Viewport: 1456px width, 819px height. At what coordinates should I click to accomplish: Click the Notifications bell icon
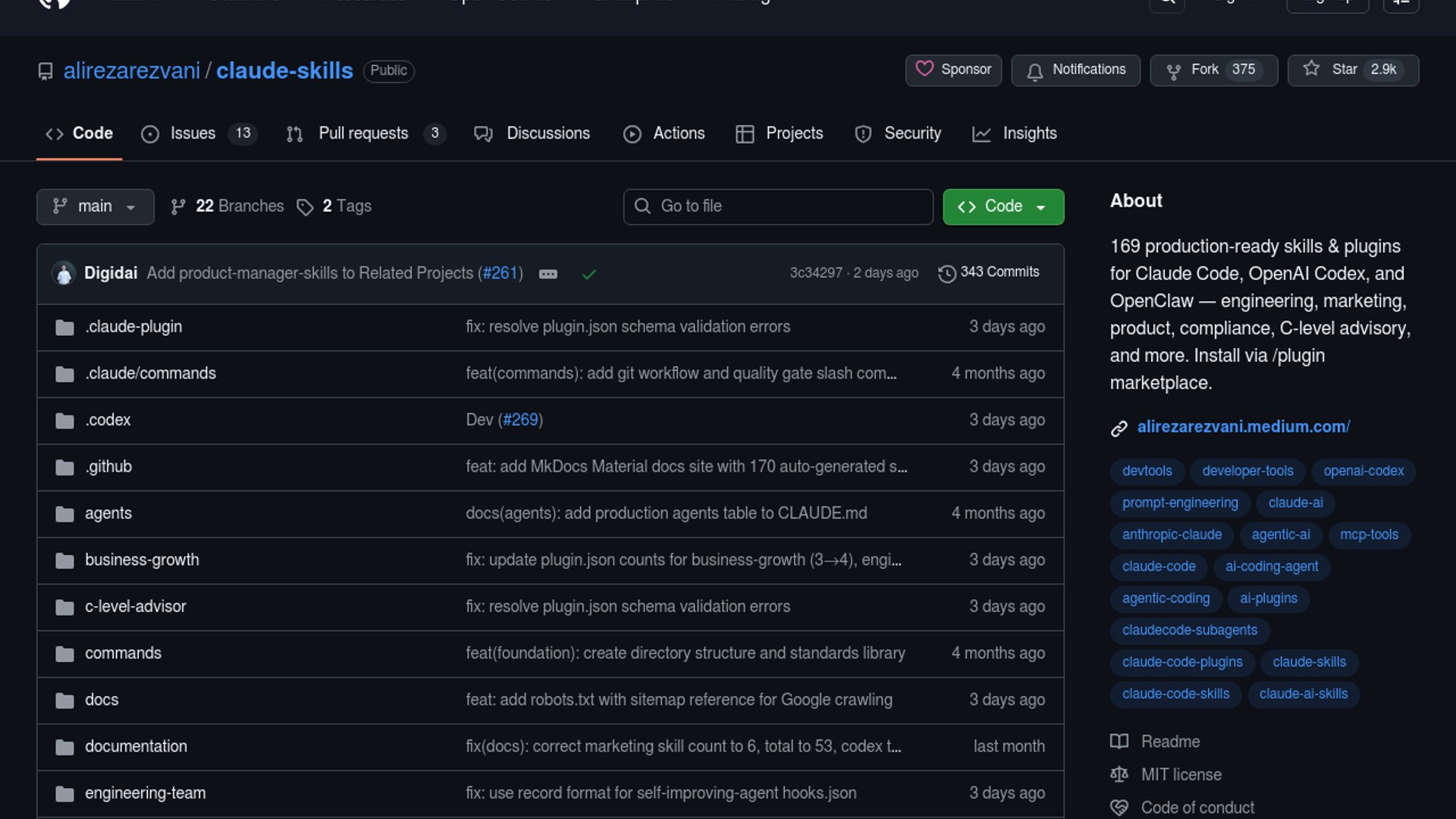[x=1034, y=71]
